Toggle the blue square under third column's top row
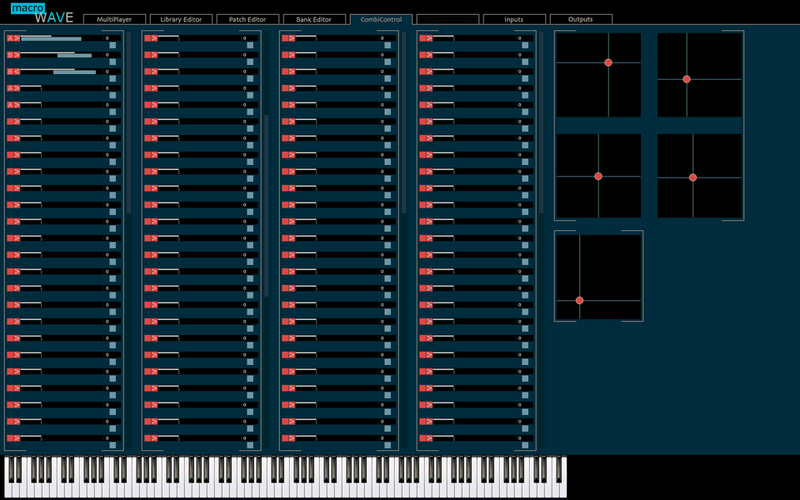Screen dimensions: 800x500 [x=388, y=45]
